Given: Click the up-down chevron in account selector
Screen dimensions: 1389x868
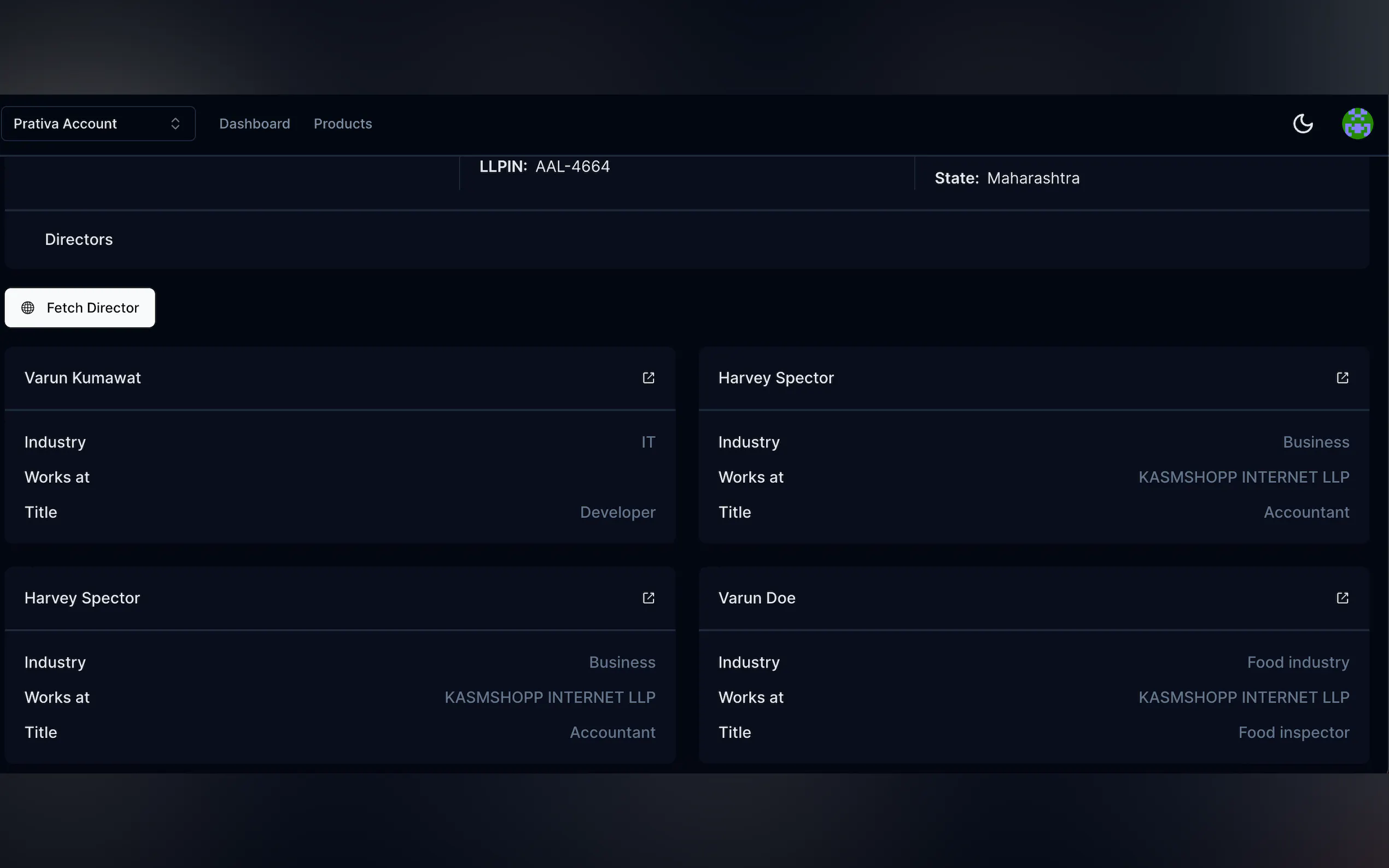Looking at the screenshot, I should [x=175, y=124].
